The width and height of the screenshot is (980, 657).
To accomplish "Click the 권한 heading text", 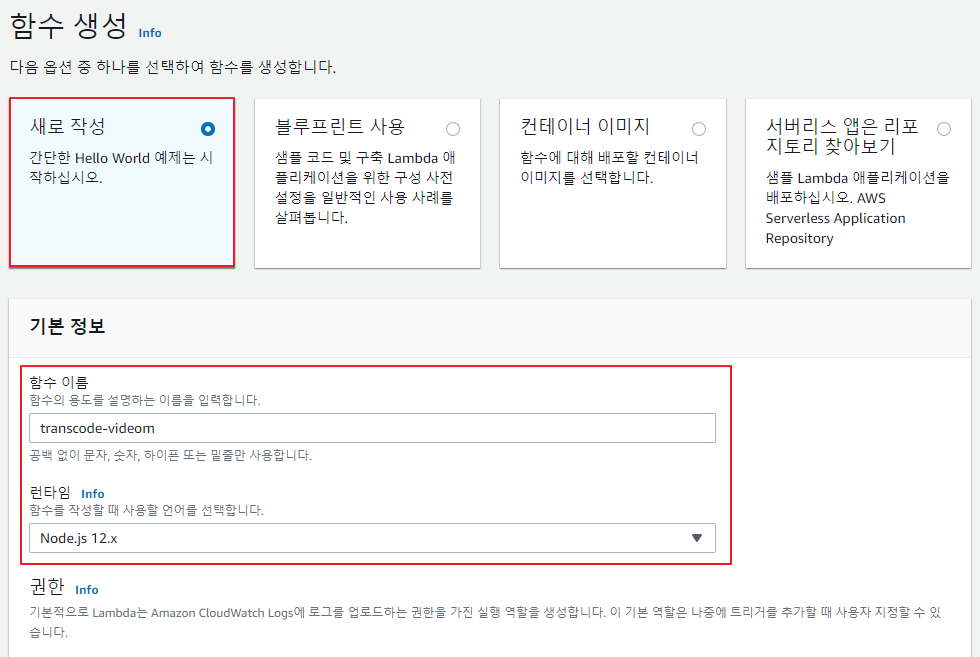I will coord(47,587).
